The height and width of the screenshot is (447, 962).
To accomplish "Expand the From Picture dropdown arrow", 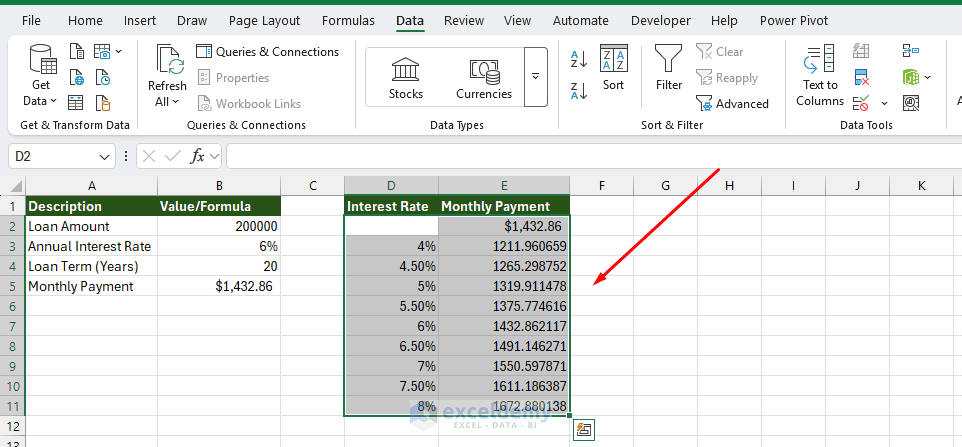I will [118, 52].
